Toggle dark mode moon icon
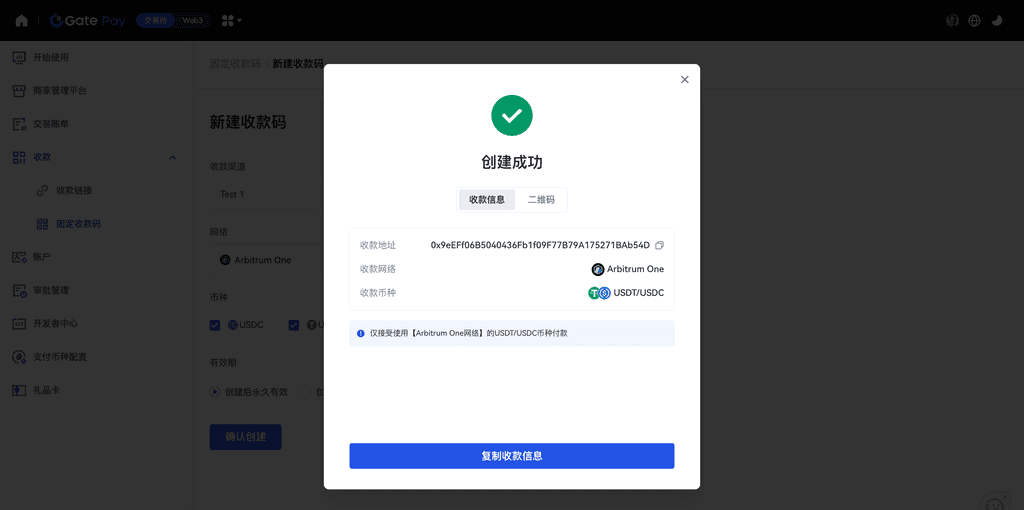 (997, 21)
